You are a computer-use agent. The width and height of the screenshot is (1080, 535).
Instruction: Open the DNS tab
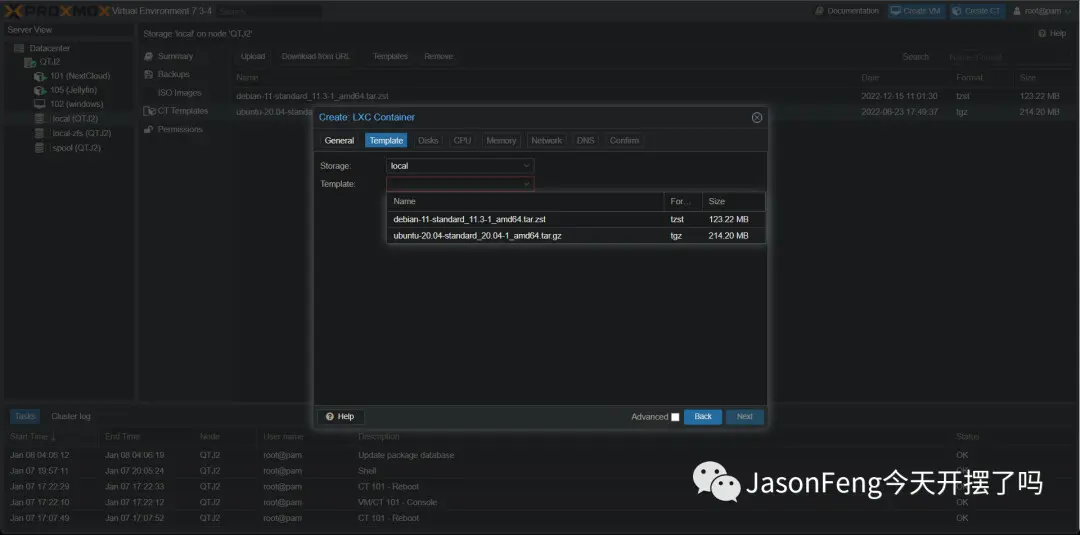[585, 140]
